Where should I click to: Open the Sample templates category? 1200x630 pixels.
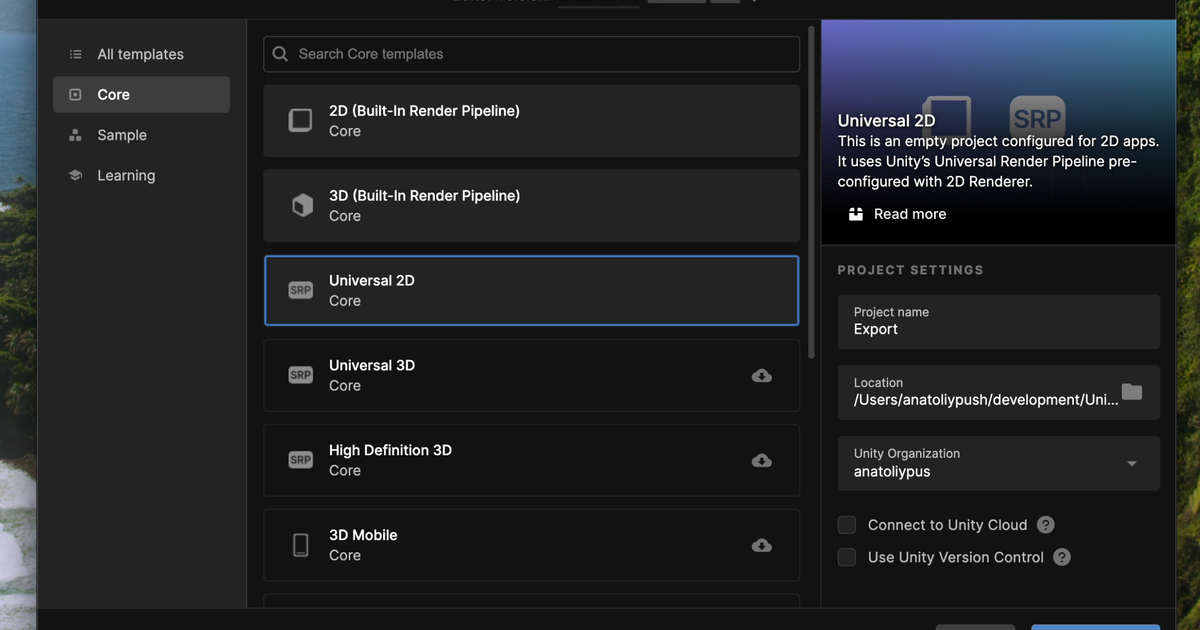pos(141,135)
